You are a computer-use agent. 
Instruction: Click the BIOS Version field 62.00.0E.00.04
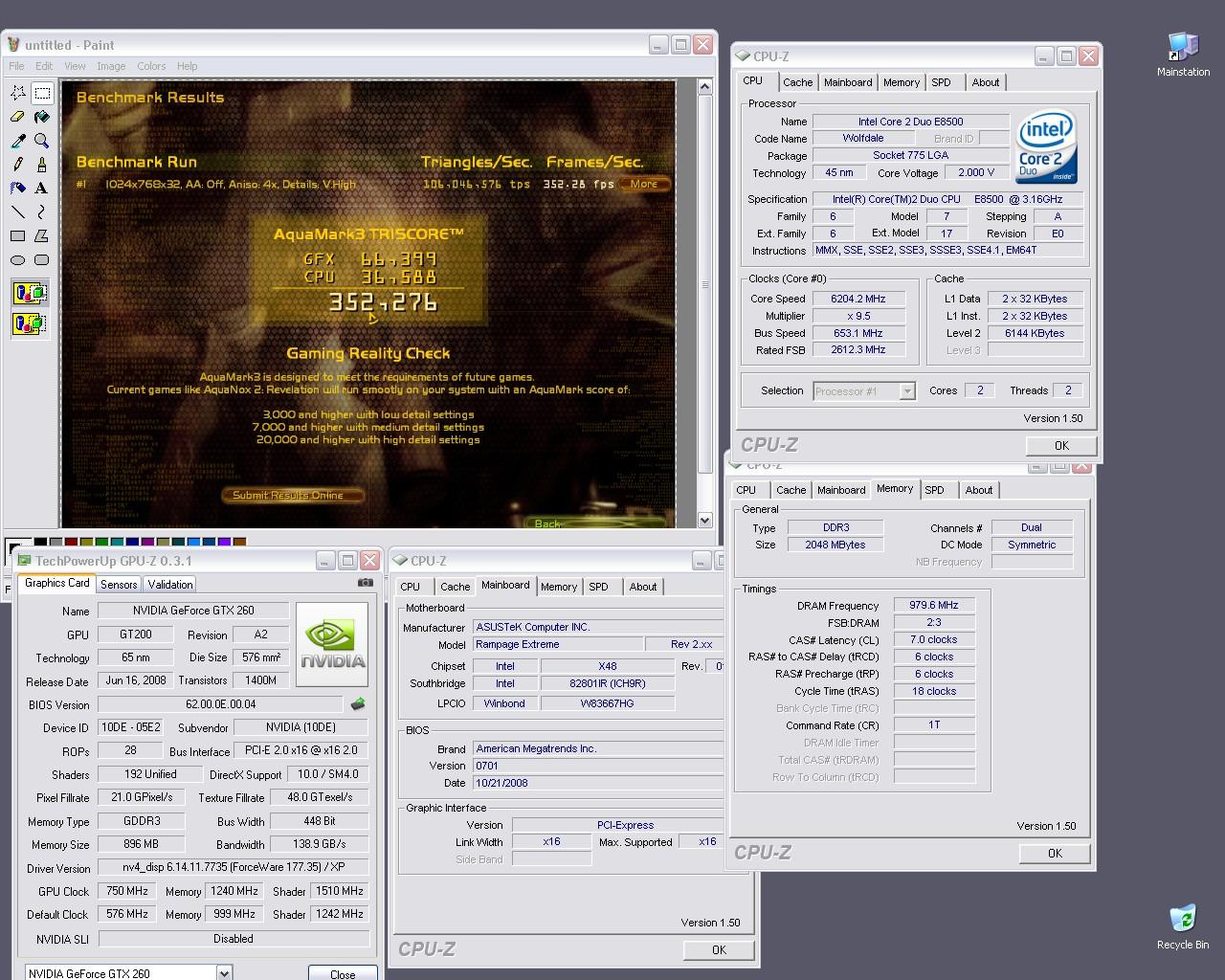pyautogui.click(x=221, y=704)
